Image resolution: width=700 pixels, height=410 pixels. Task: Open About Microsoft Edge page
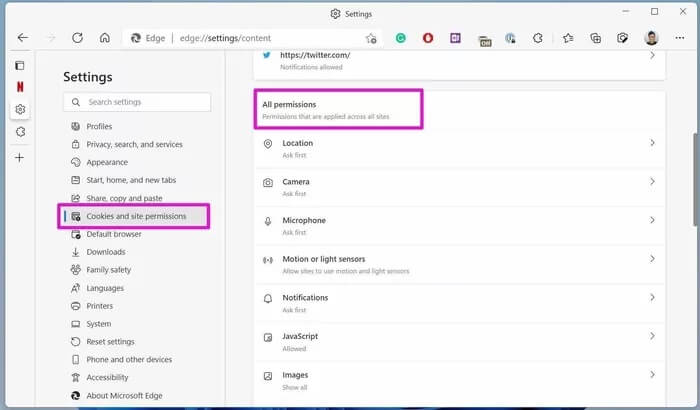pos(128,396)
